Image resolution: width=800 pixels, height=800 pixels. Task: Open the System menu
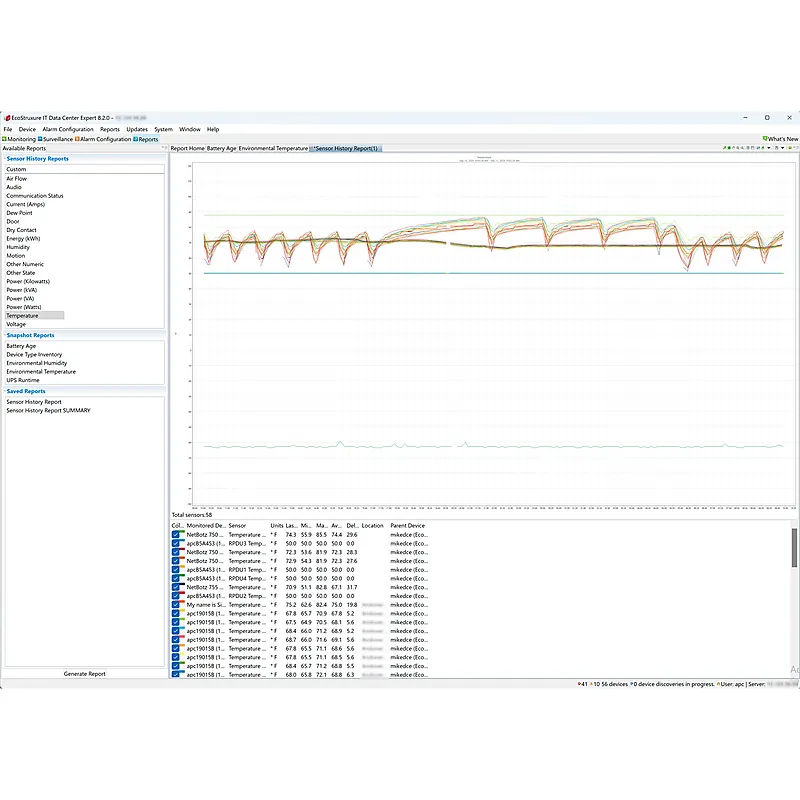pyautogui.click(x=163, y=130)
